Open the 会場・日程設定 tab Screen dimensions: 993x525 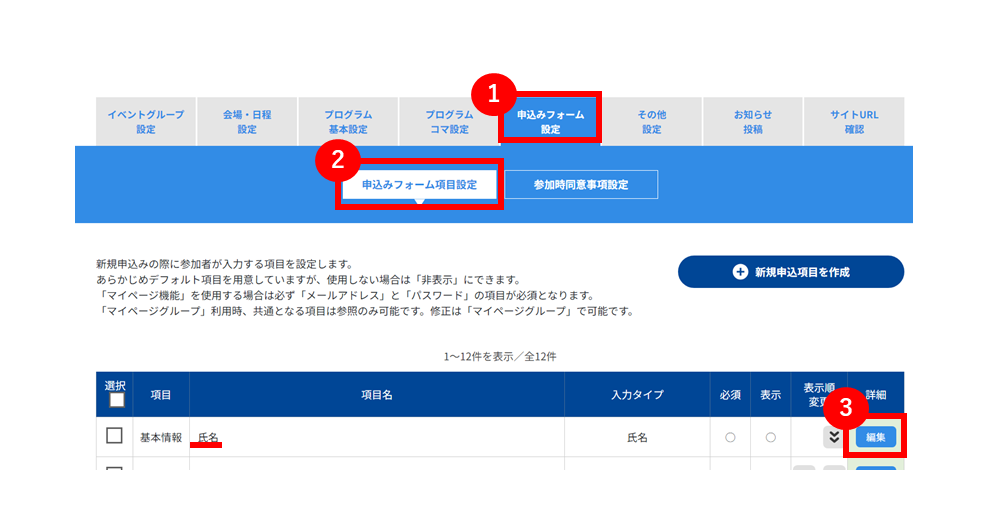coord(247,122)
